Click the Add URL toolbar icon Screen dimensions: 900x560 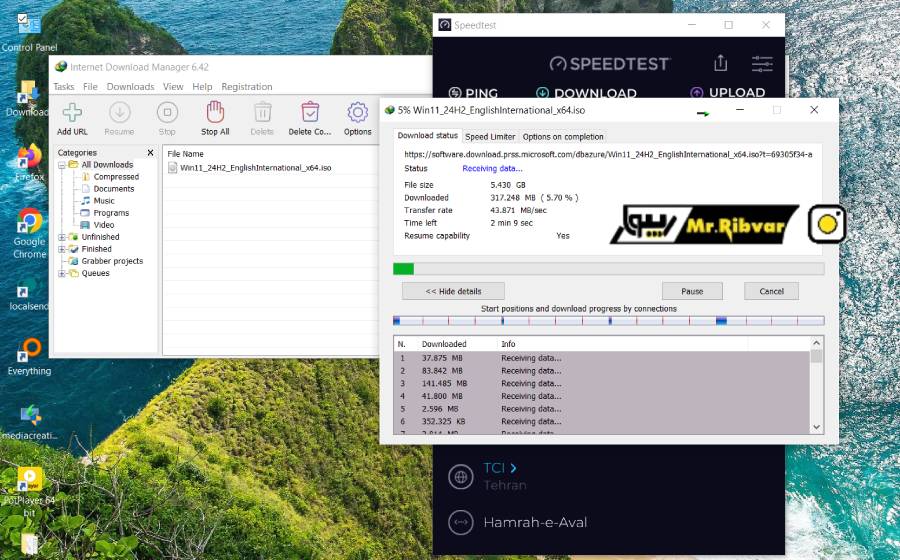click(x=72, y=113)
